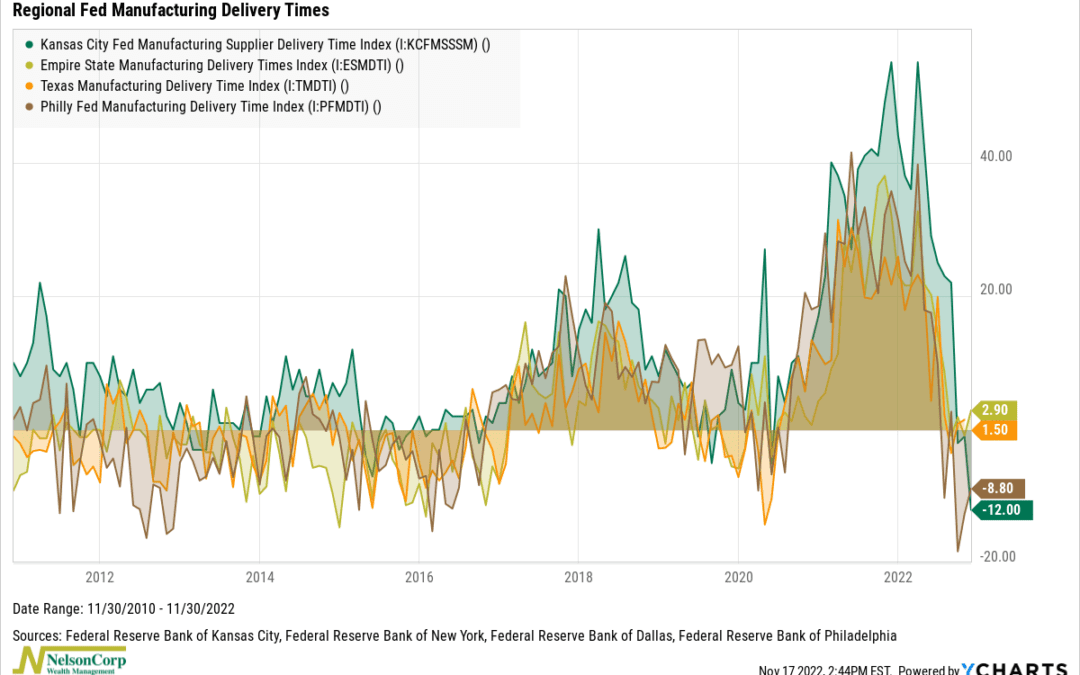Viewport: 1080px width, 675px height.
Task: Click the brown Philly Fed legend dot
Action: coord(30,107)
